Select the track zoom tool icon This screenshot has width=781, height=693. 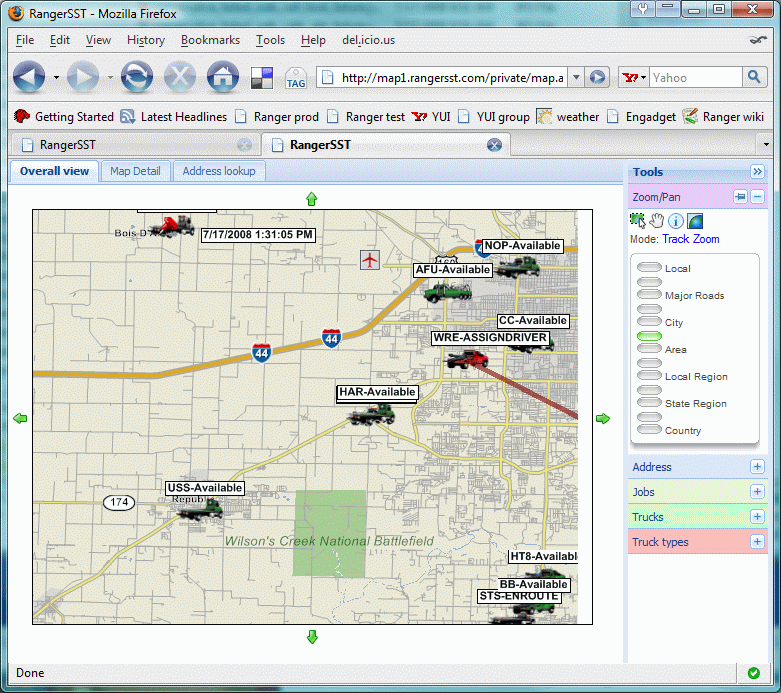tap(638, 221)
